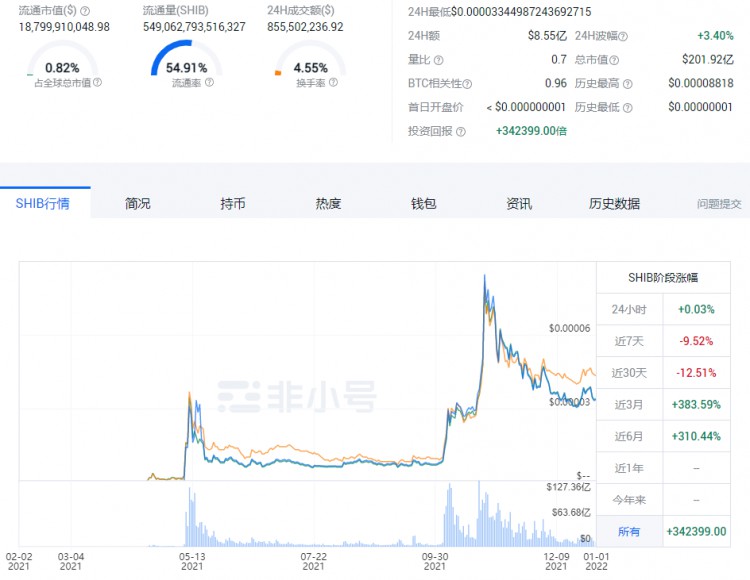Click the +0.03% 24-hour change value
Screen dimensions: 750x580
click(696, 309)
